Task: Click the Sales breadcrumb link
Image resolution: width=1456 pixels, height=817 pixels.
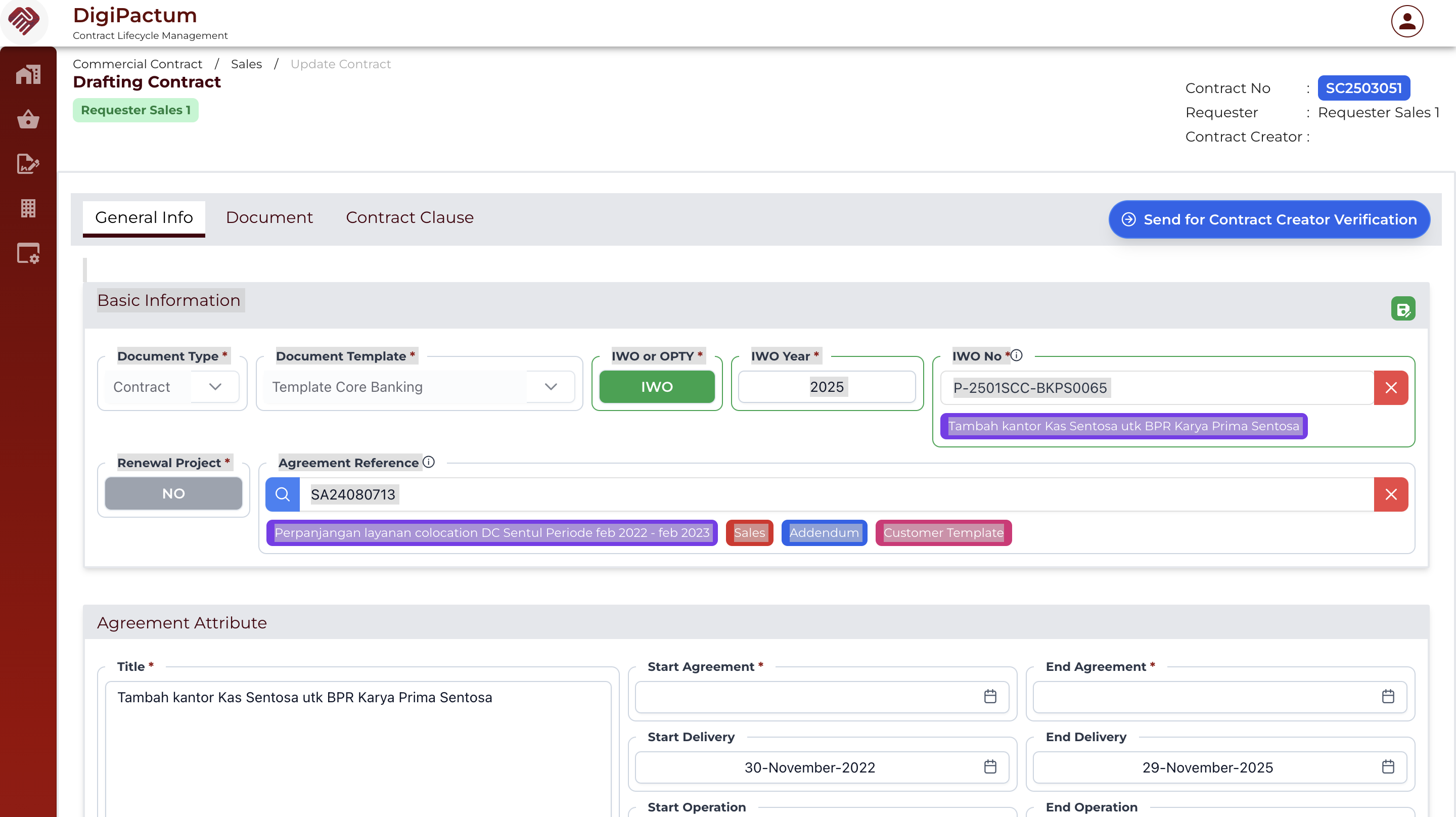Action: coord(246,64)
